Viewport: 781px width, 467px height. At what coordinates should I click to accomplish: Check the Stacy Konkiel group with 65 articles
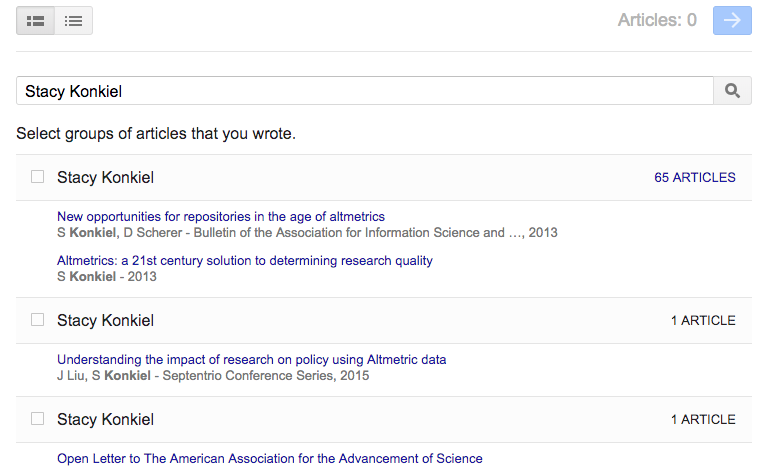pyautogui.click(x=37, y=177)
